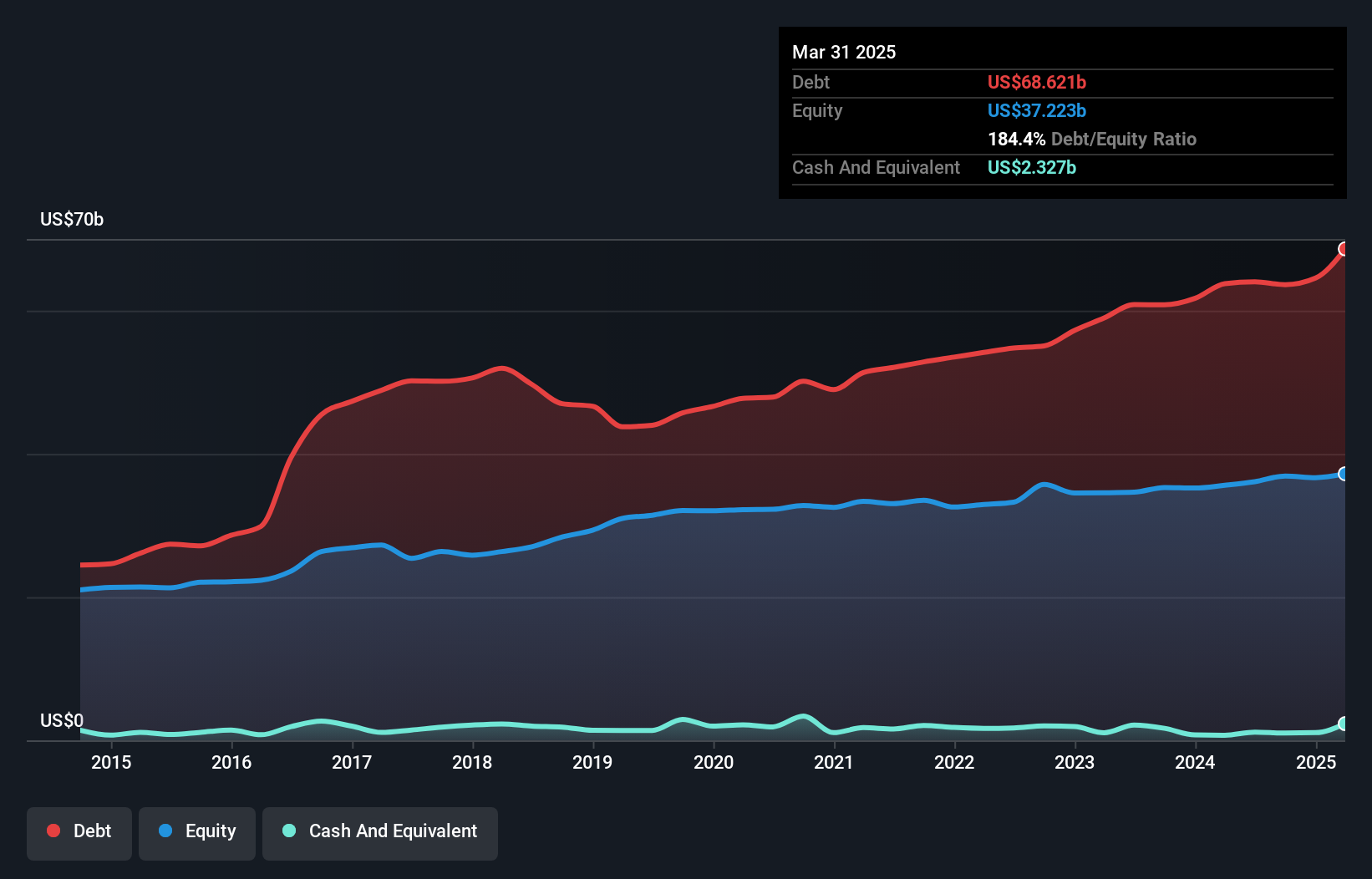
Task: Click the US$68.621b debt value
Action: pos(1037,82)
